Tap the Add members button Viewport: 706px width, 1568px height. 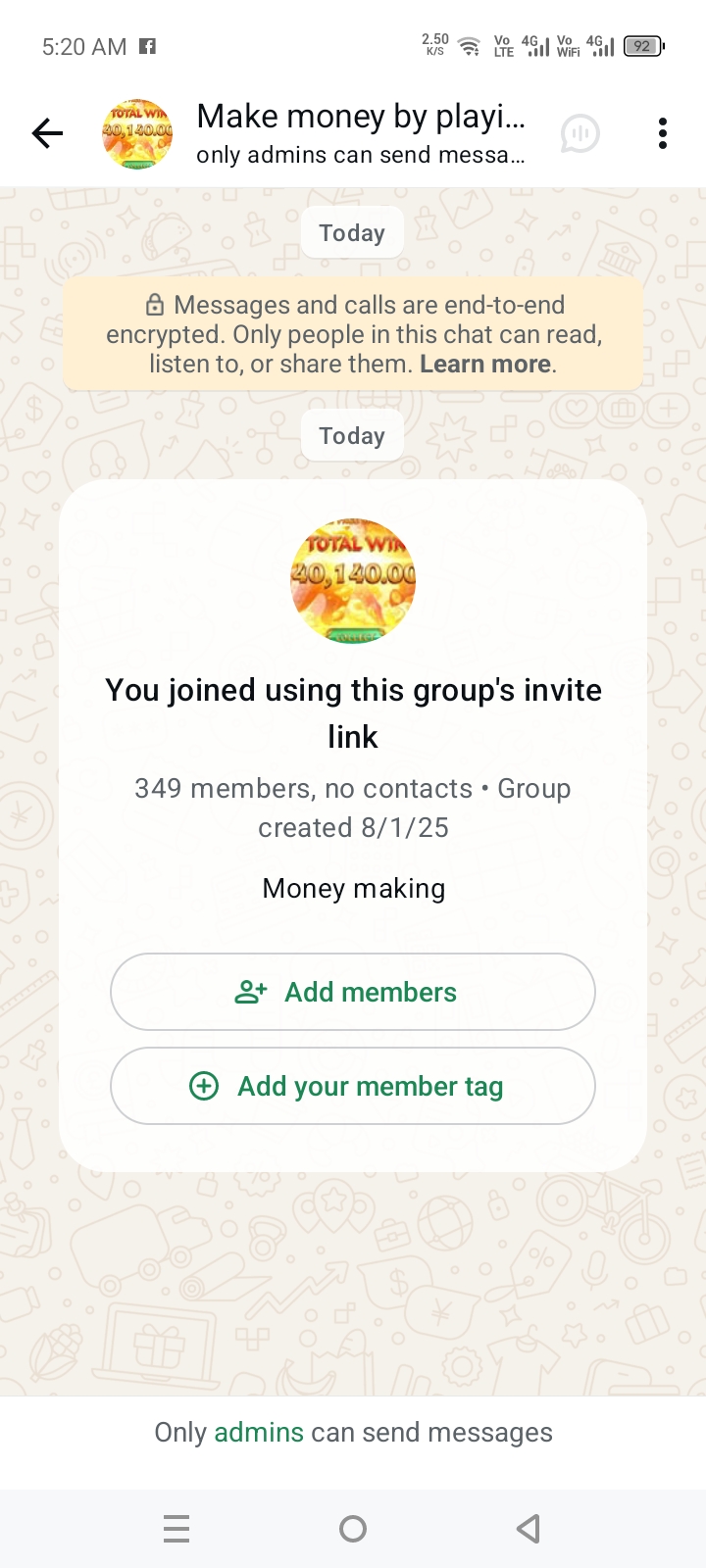click(353, 992)
